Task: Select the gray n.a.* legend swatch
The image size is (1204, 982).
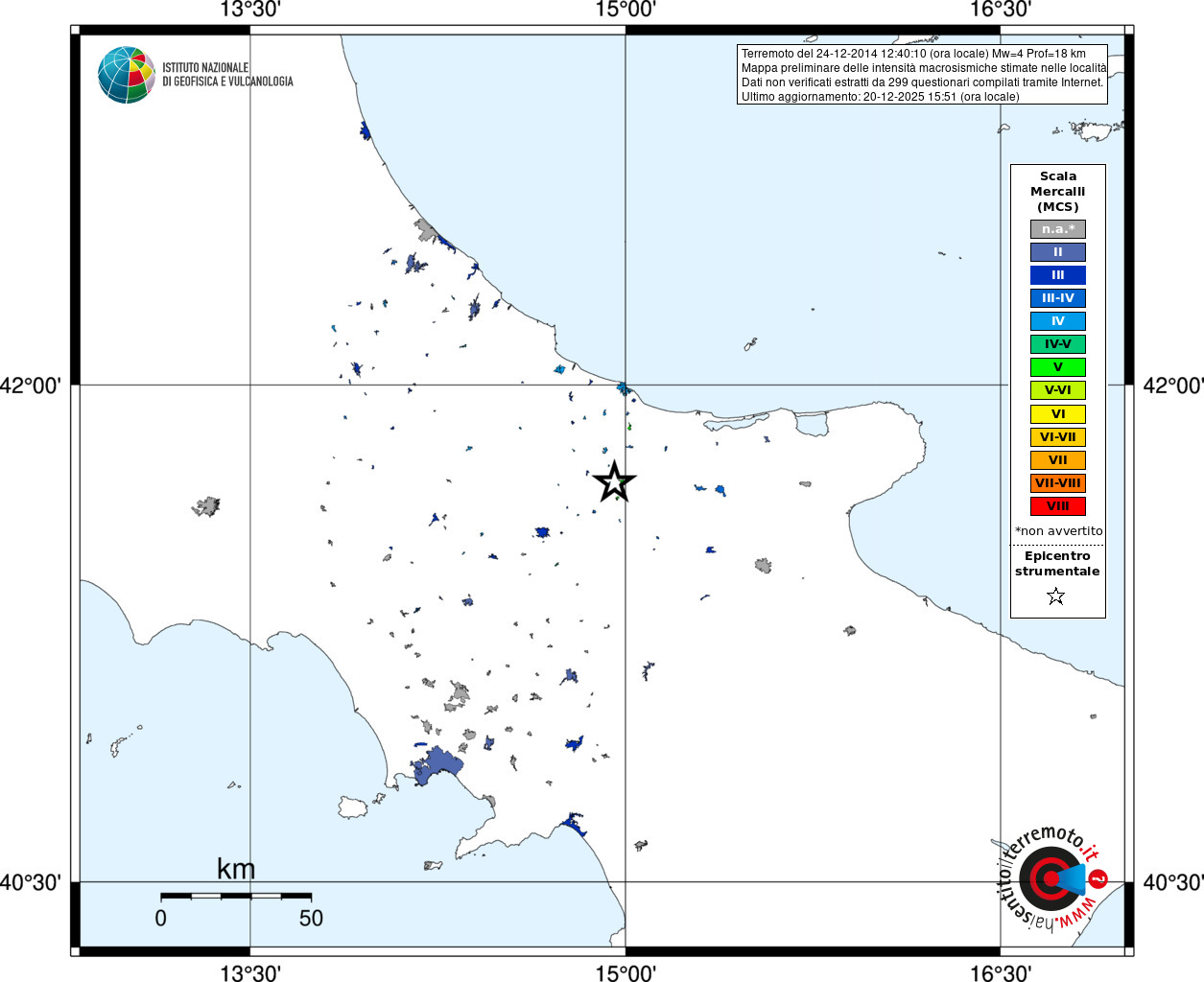Action: [x=1057, y=229]
